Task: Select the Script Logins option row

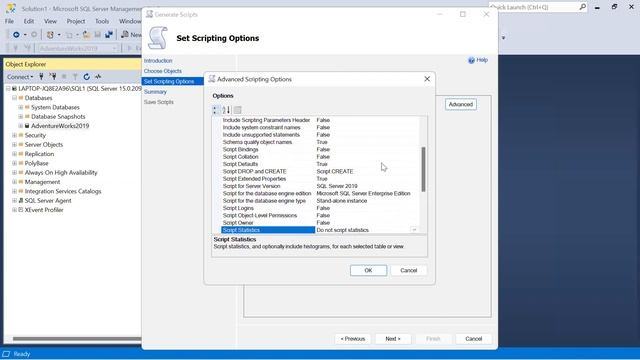Action: coord(320,208)
